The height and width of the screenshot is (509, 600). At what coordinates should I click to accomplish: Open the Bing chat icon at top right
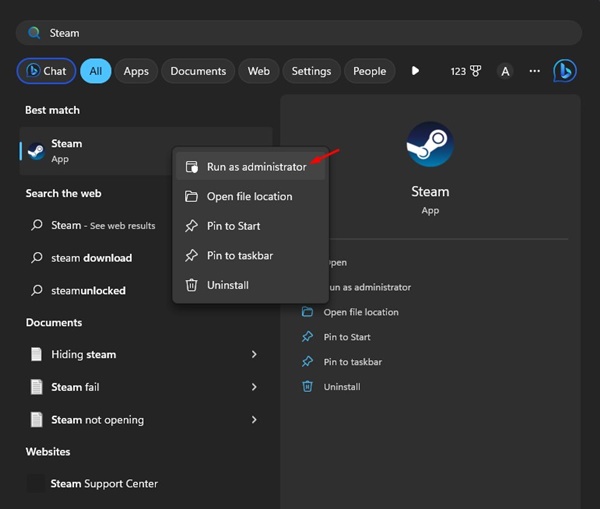click(565, 71)
